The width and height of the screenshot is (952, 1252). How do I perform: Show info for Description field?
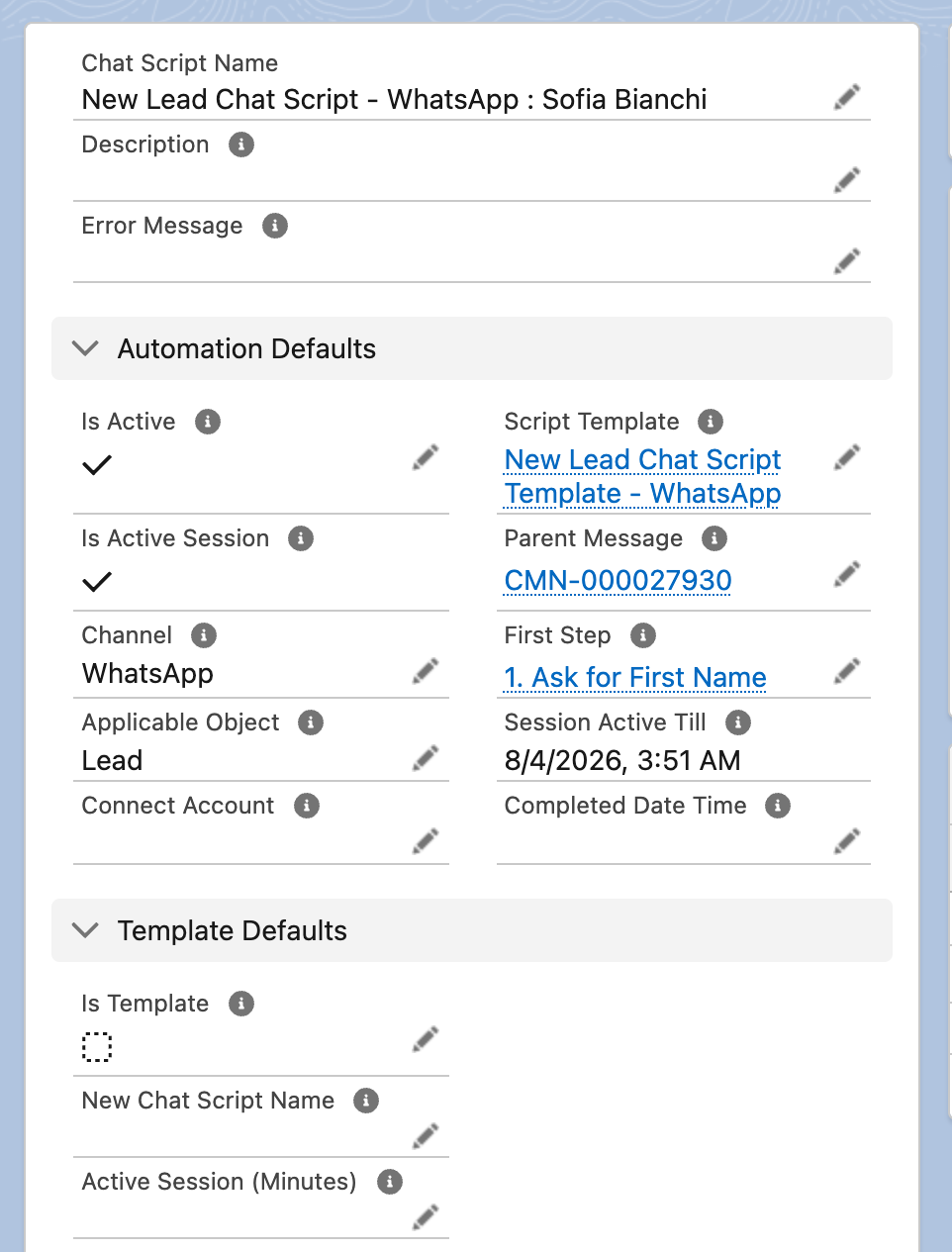click(241, 144)
